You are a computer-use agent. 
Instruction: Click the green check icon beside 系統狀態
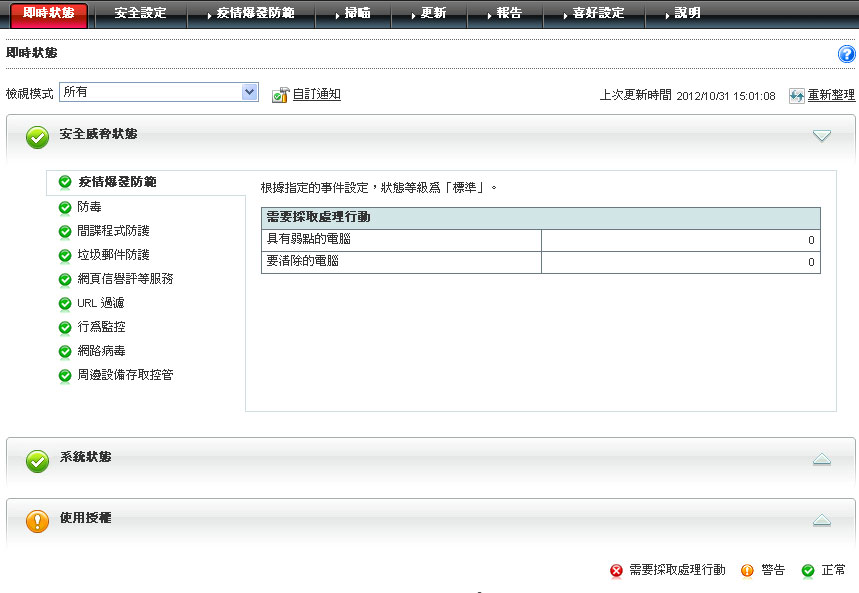pos(37,460)
